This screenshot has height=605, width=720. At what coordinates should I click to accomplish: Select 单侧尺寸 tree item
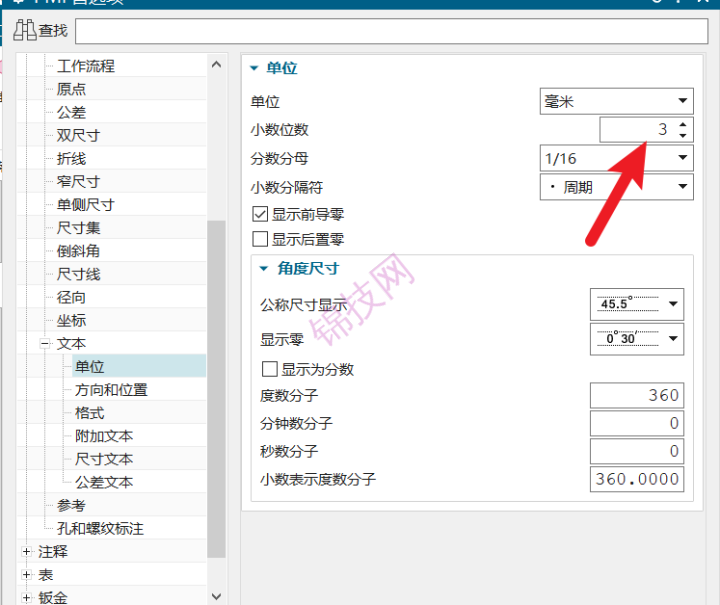point(86,205)
